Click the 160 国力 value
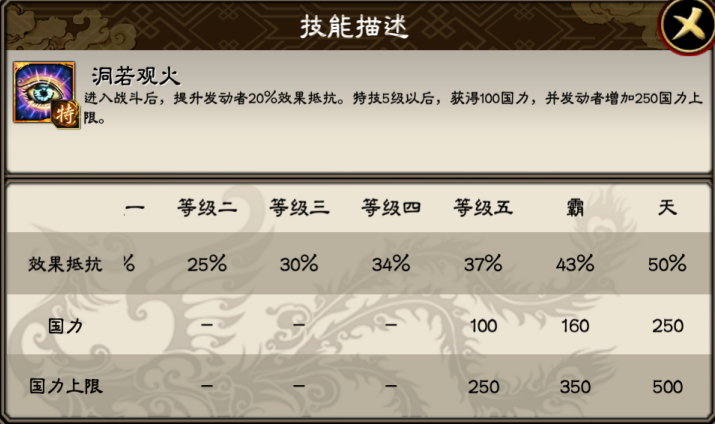This screenshot has height=424, width=715. [x=575, y=326]
